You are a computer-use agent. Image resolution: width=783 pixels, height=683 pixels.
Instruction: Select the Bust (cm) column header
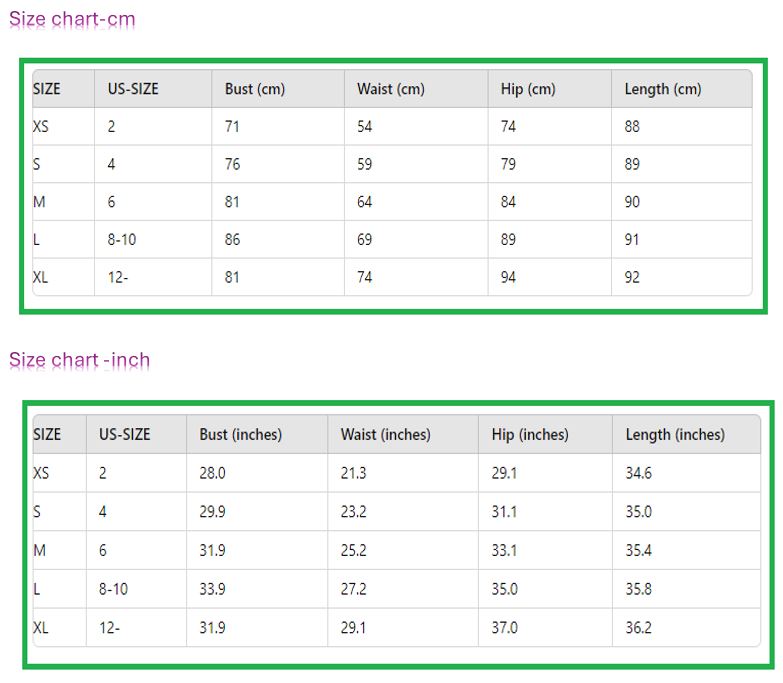[255, 89]
